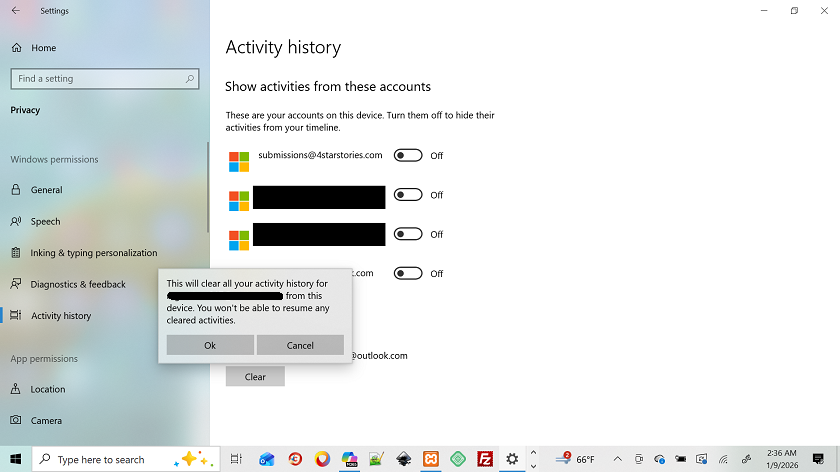Go back using the Settings back arrow
This screenshot has width=840, height=472.
pyautogui.click(x=16, y=11)
